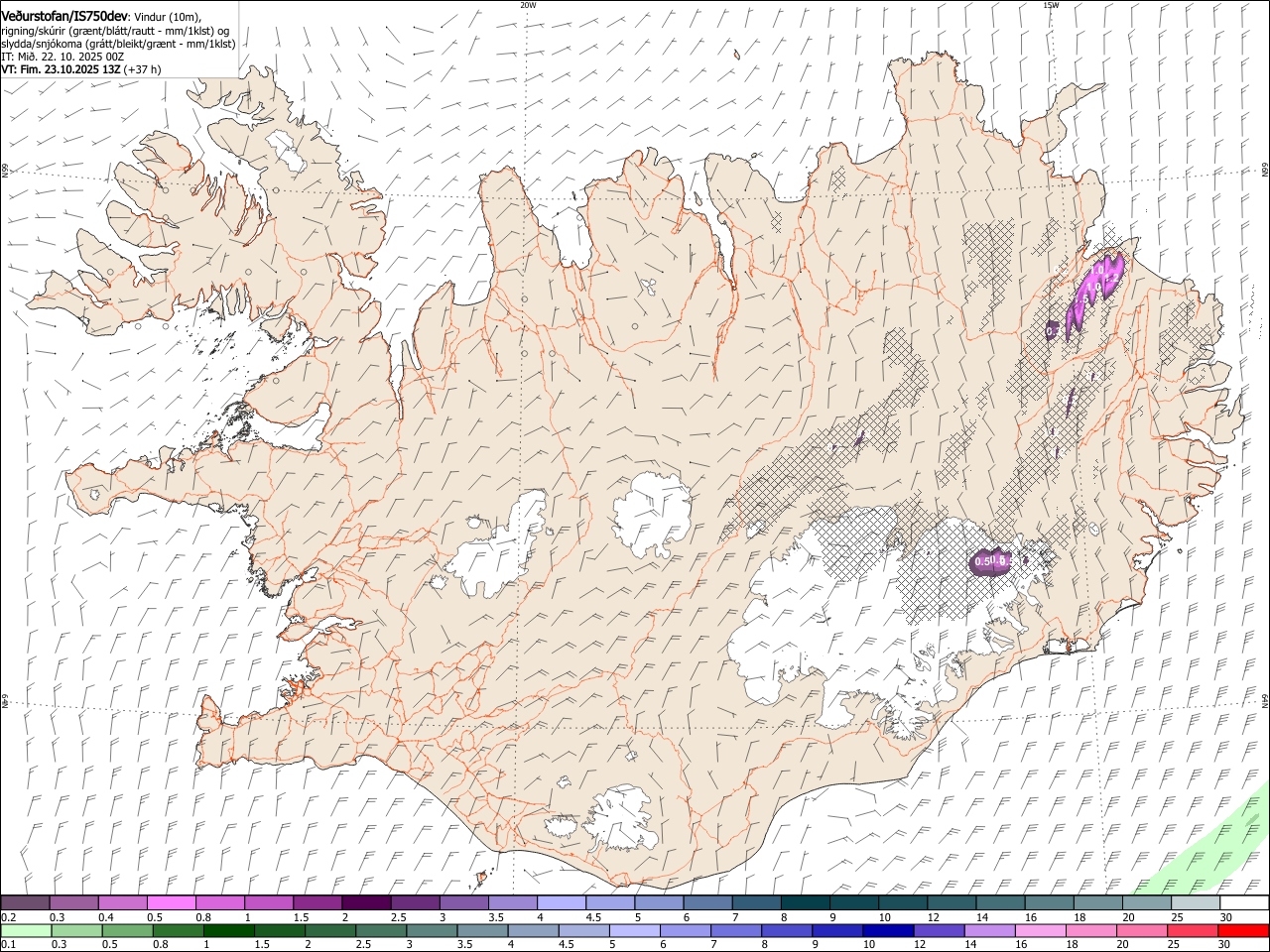Pick the pink bottom-row swatch between 18 and 20
The width and height of the screenshot is (1270, 952).
(1091, 930)
